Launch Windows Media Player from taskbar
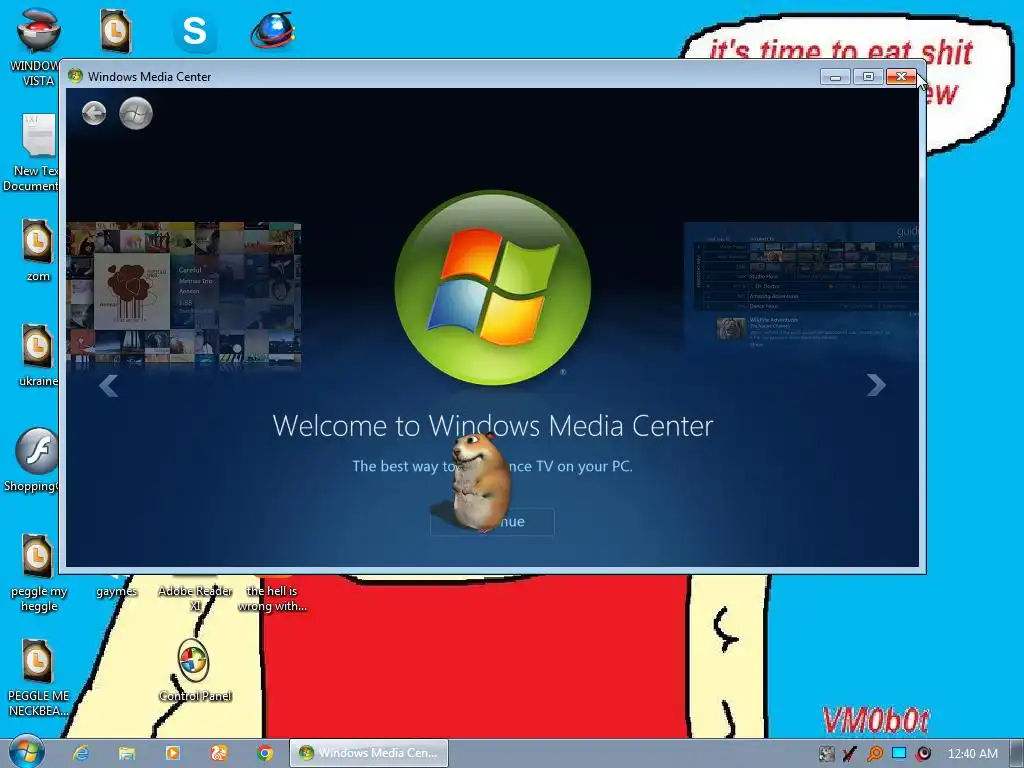The image size is (1024, 768). [x=172, y=753]
